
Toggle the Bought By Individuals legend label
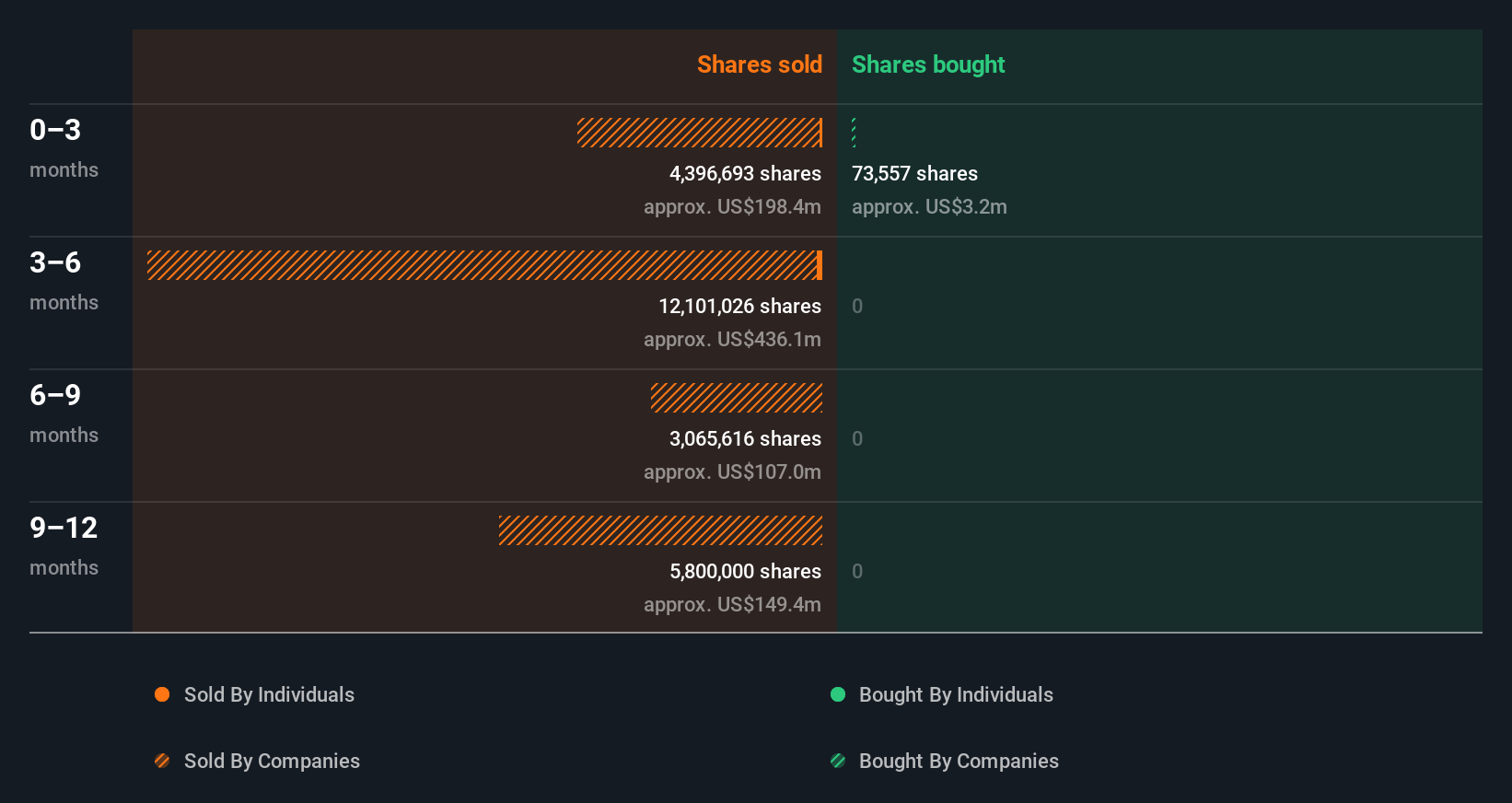(956, 694)
